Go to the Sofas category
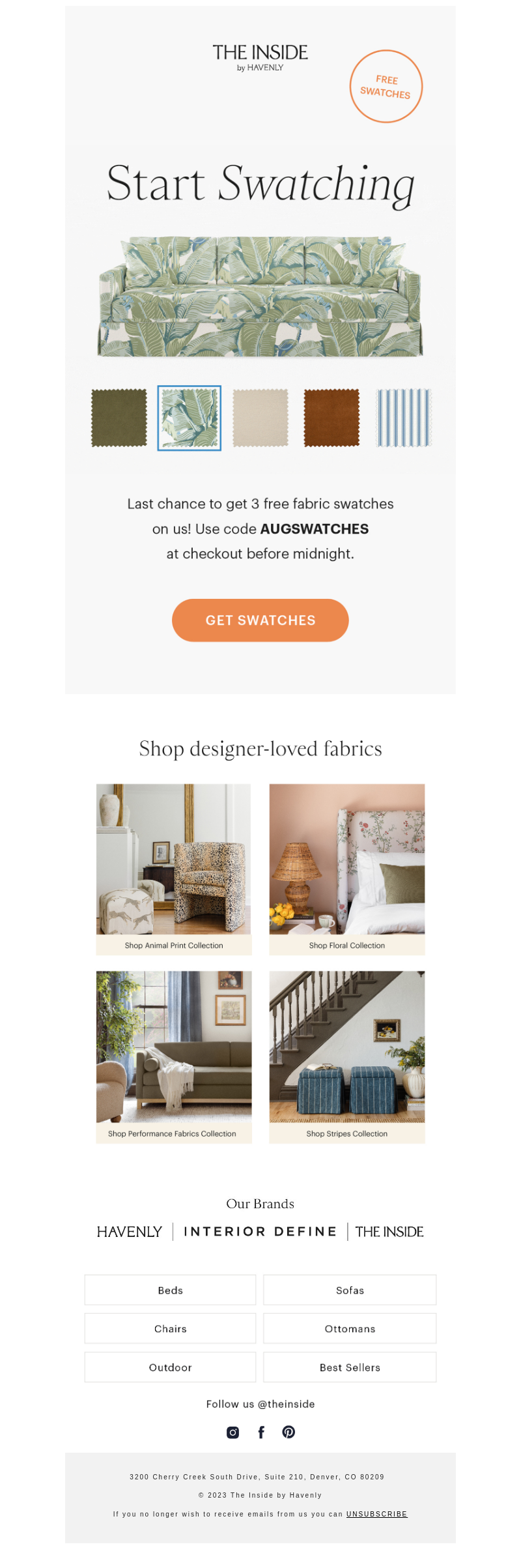This screenshot has width=521, height=1568. [x=350, y=1290]
